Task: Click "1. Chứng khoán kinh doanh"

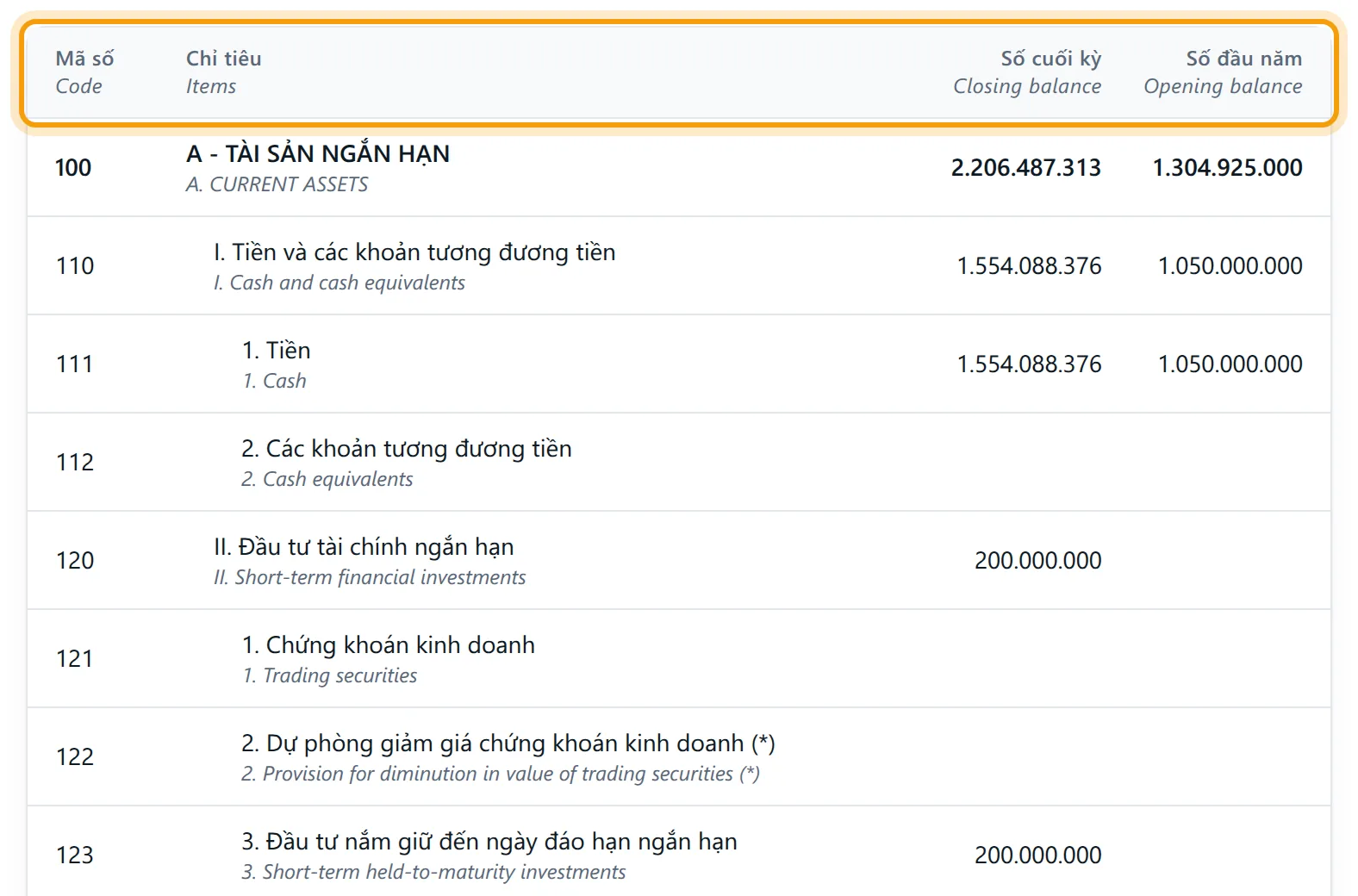Action: (389, 644)
